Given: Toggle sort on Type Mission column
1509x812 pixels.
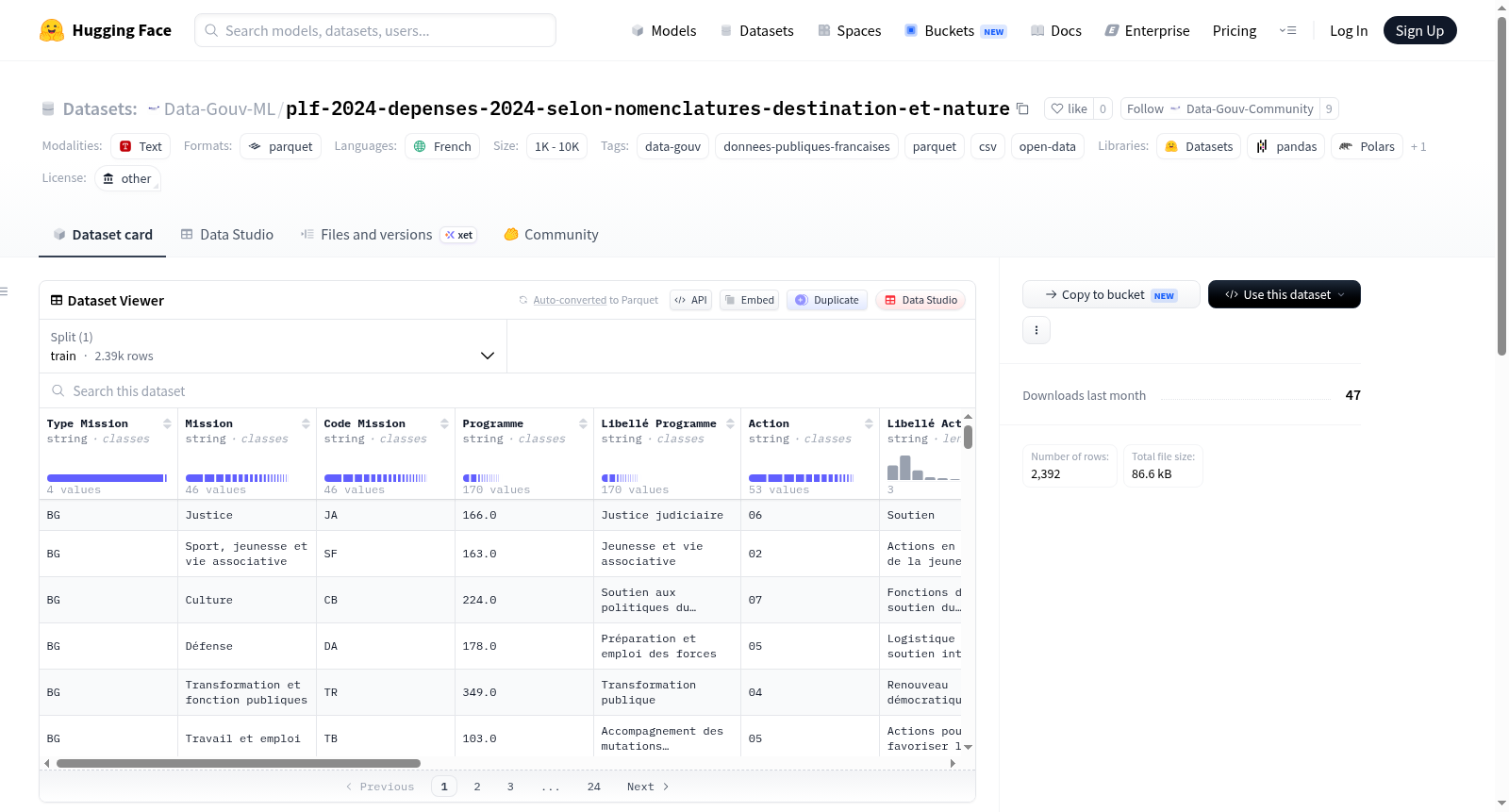Looking at the screenshot, I should (x=167, y=423).
